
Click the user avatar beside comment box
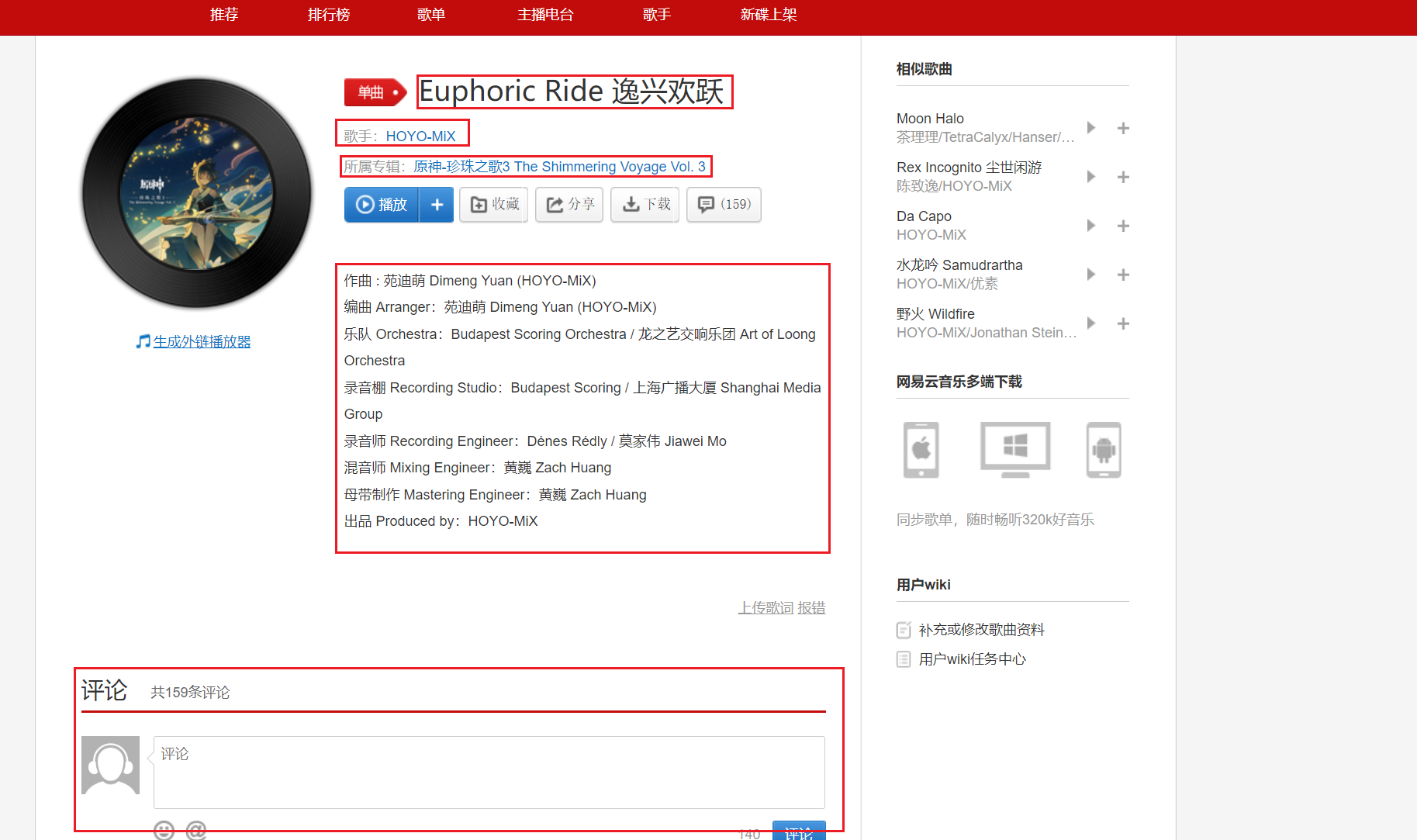(x=110, y=765)
